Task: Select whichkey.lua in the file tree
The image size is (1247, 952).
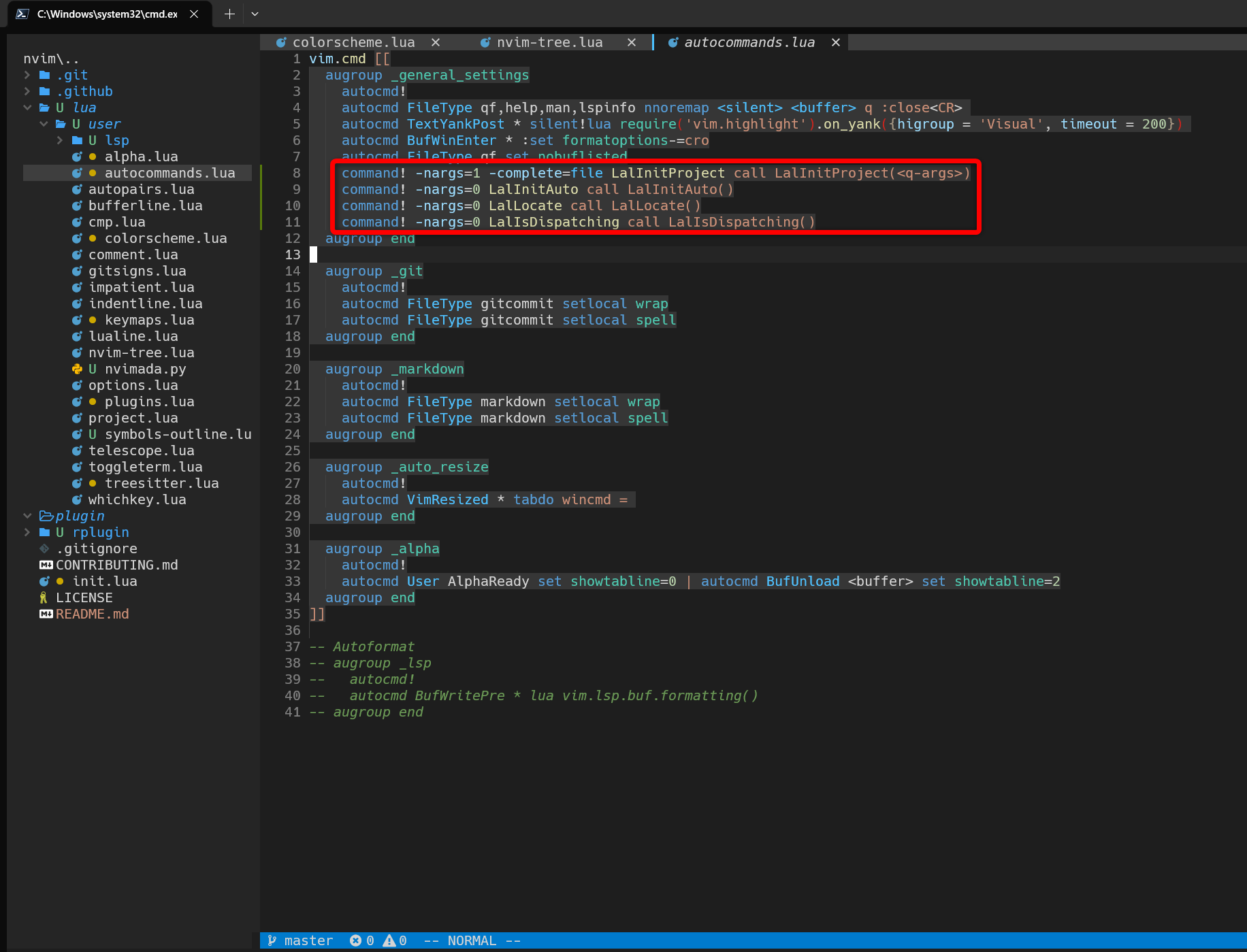Action: click(137, 499)
